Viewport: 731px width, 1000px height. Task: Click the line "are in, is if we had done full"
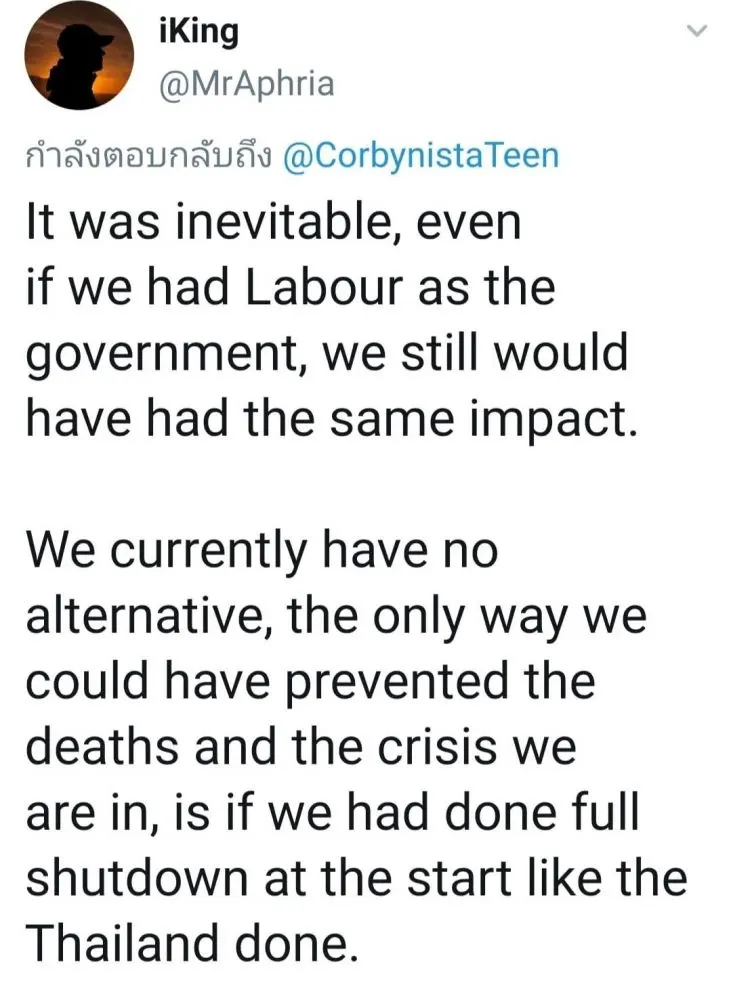[x=331, y=812]
